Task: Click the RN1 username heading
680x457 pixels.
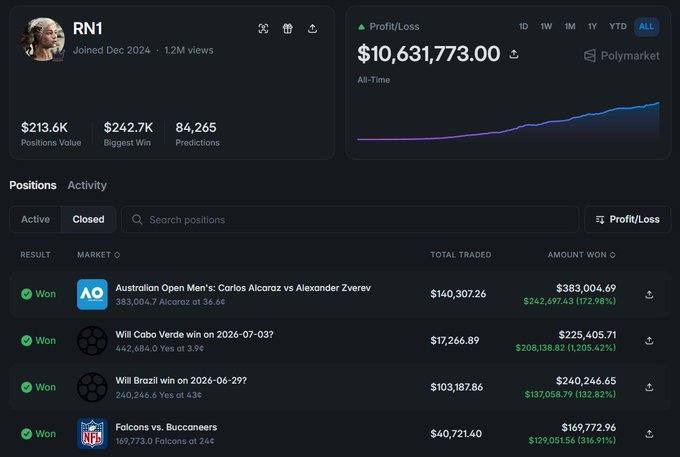Action: click(88, 29)
